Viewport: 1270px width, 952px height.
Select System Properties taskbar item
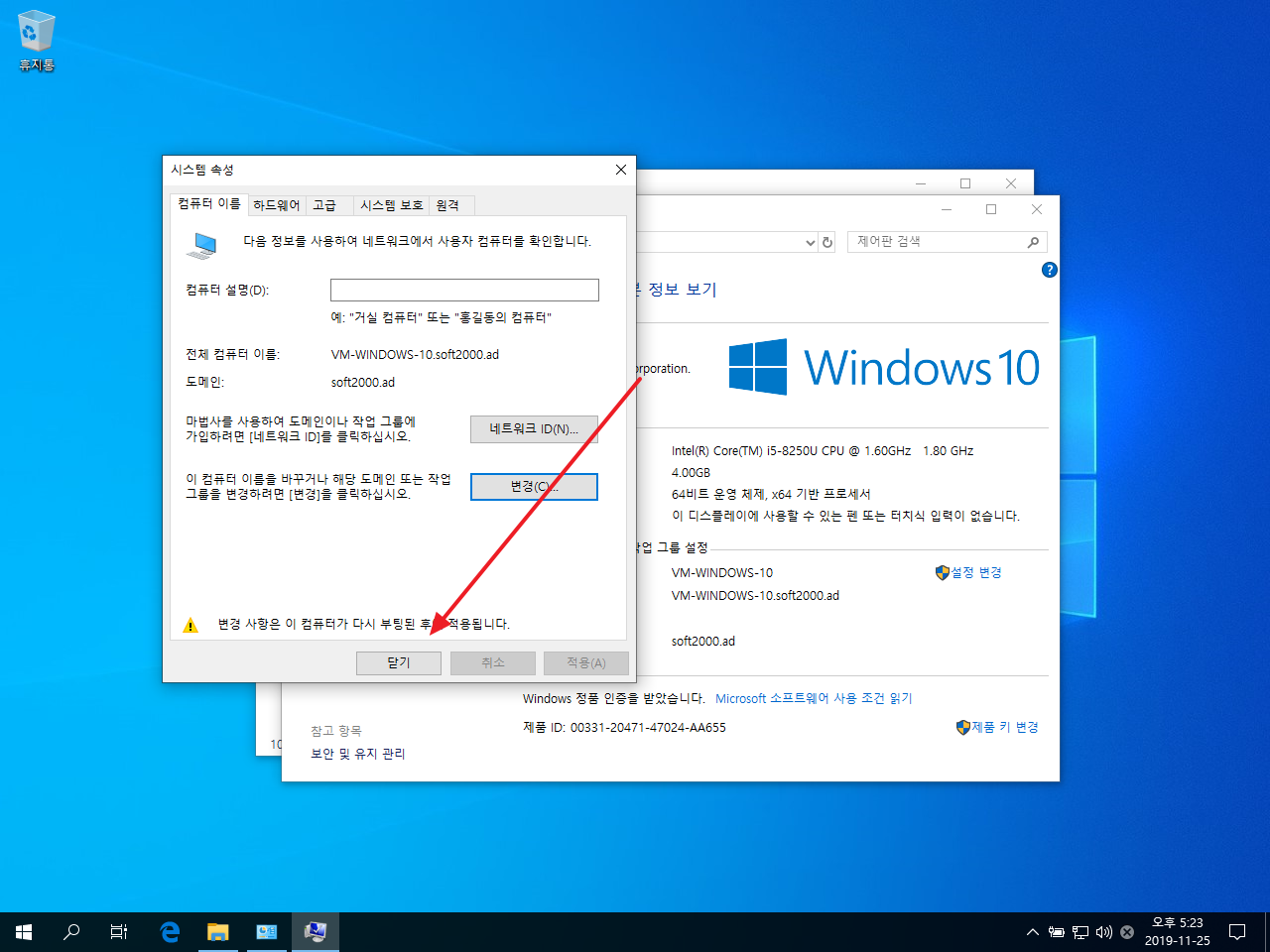(x=316, y=932)
